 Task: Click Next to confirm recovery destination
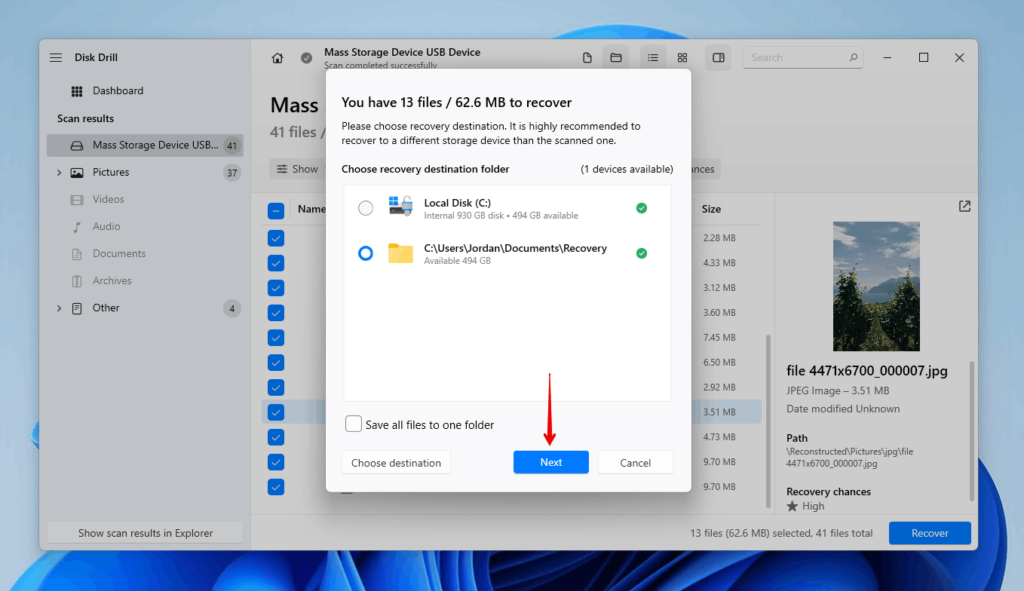(551, 462)
